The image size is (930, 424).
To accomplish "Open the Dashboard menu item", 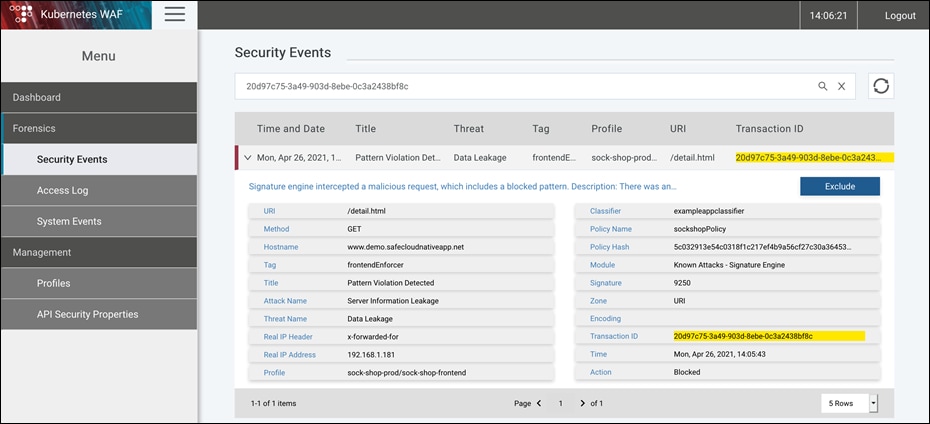I will click(98, 97).
